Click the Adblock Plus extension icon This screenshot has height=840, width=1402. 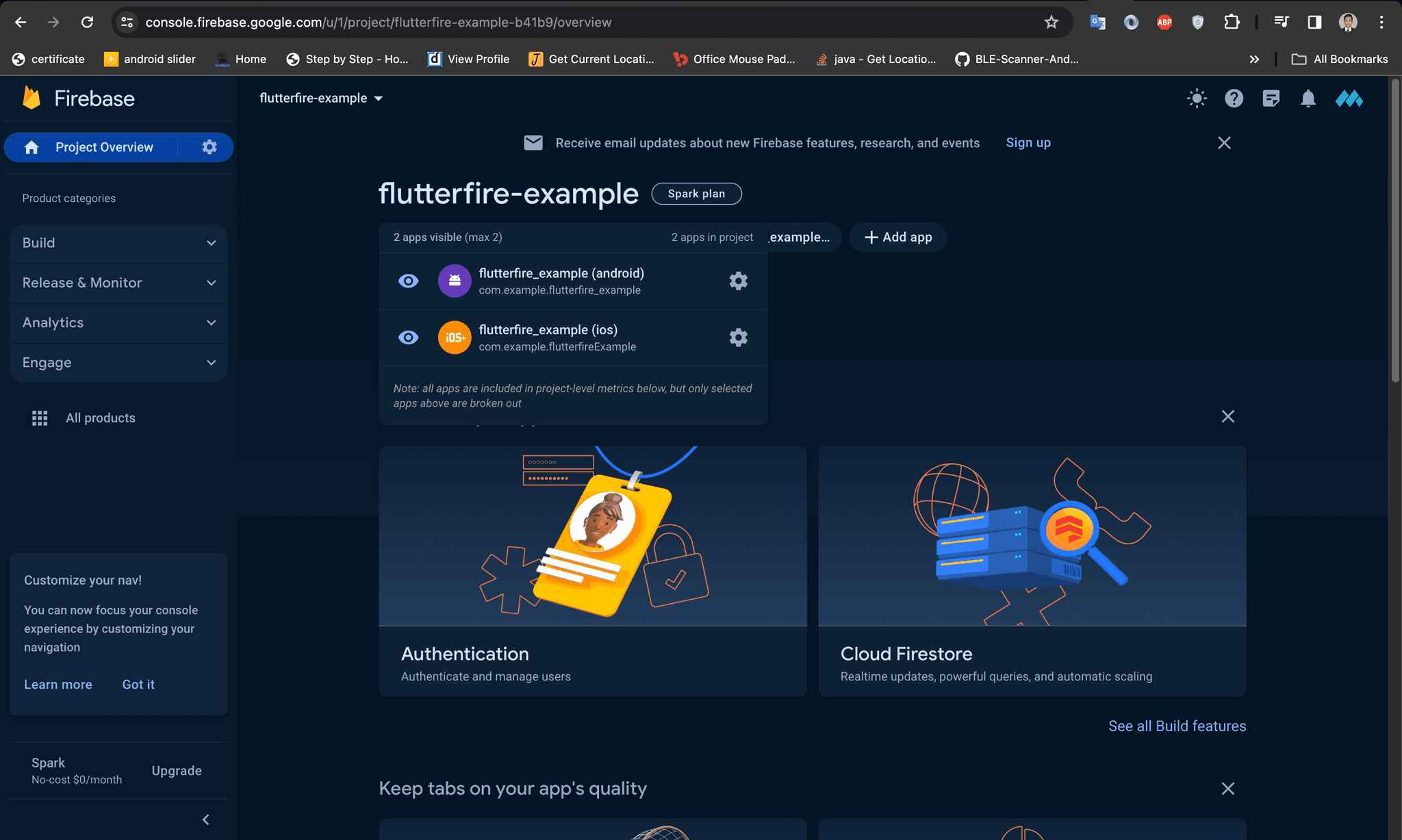1164,22
